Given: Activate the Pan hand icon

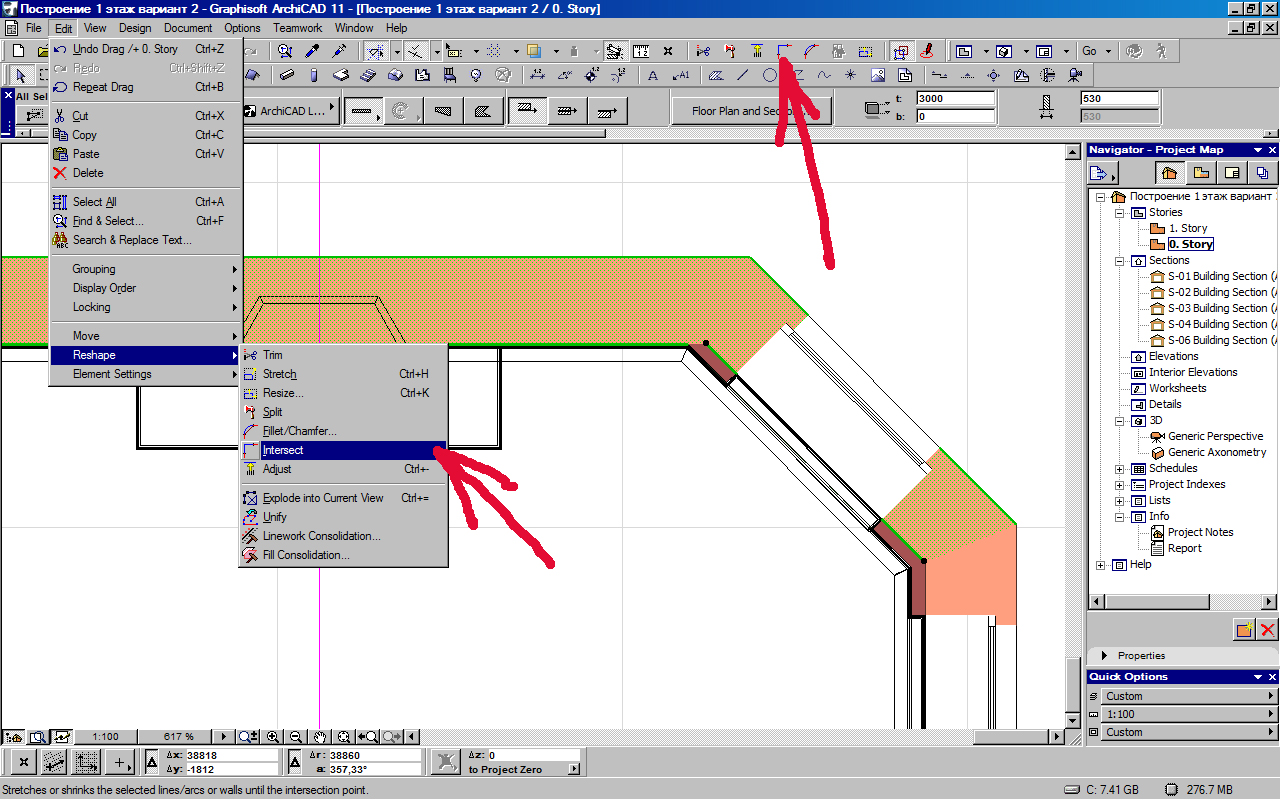Looking at the screenshot, I should click(x=320, y=737).
